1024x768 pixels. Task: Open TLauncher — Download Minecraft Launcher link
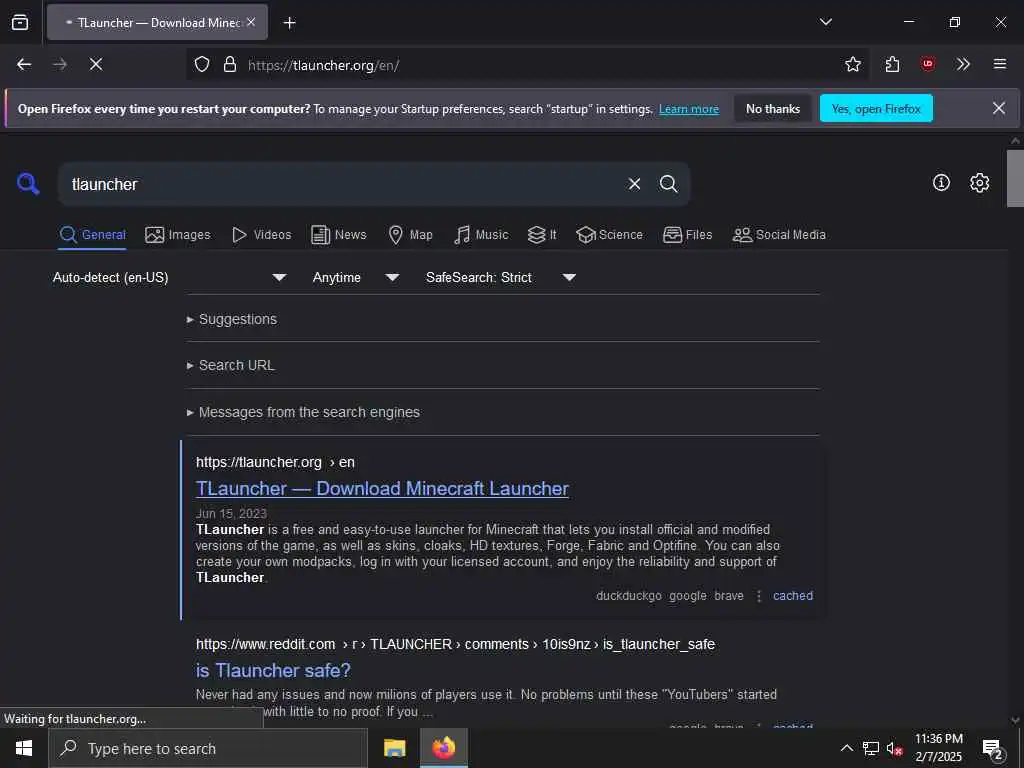tap(382, 488)
